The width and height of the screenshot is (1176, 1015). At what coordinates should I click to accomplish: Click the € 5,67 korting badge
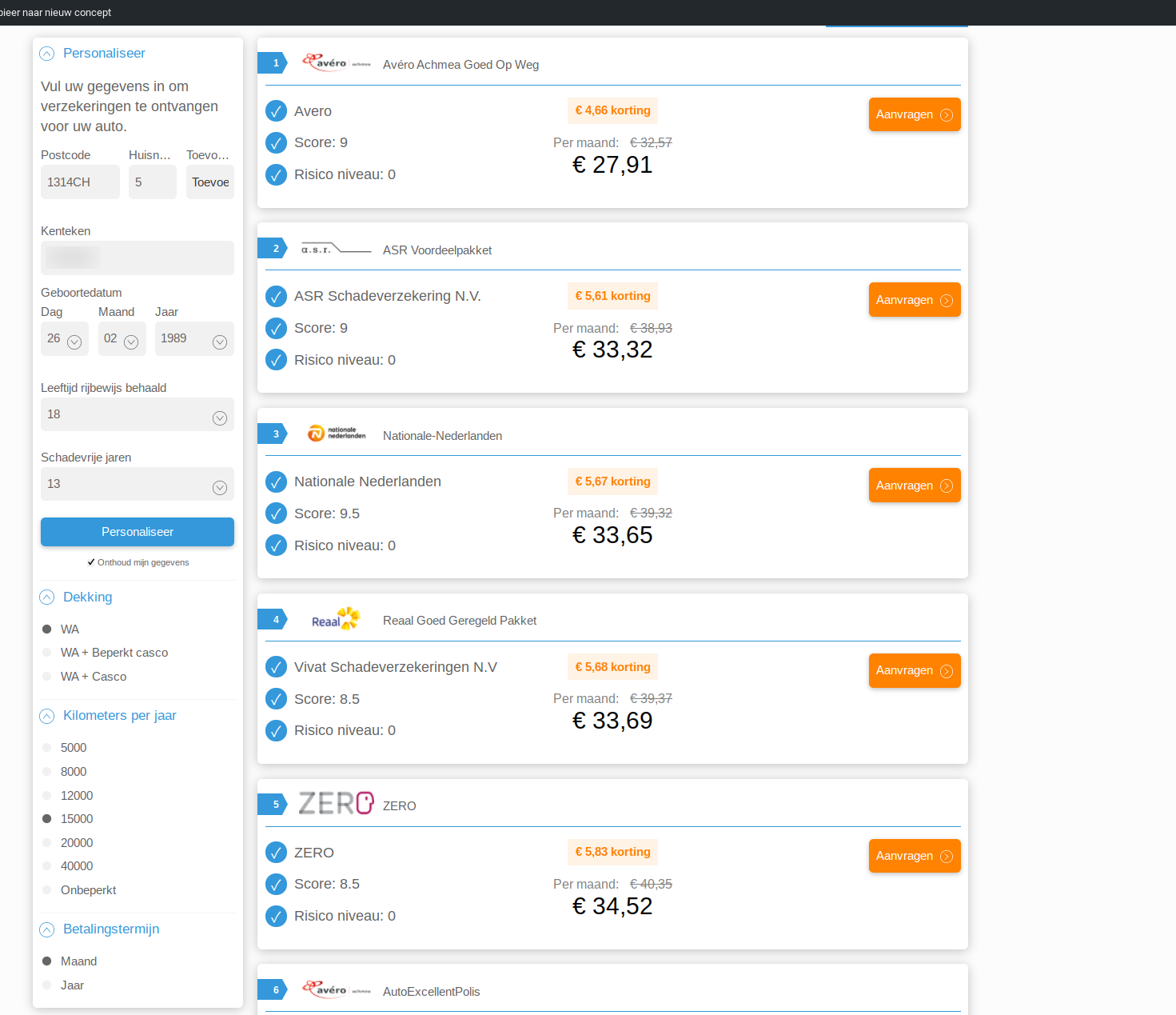pyautogui.click(x=612, y=482)
